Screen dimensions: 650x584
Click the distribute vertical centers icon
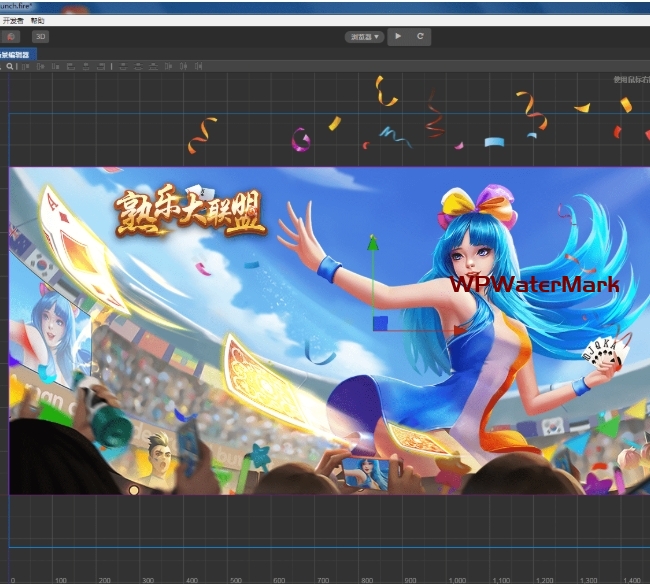(138, 66)
